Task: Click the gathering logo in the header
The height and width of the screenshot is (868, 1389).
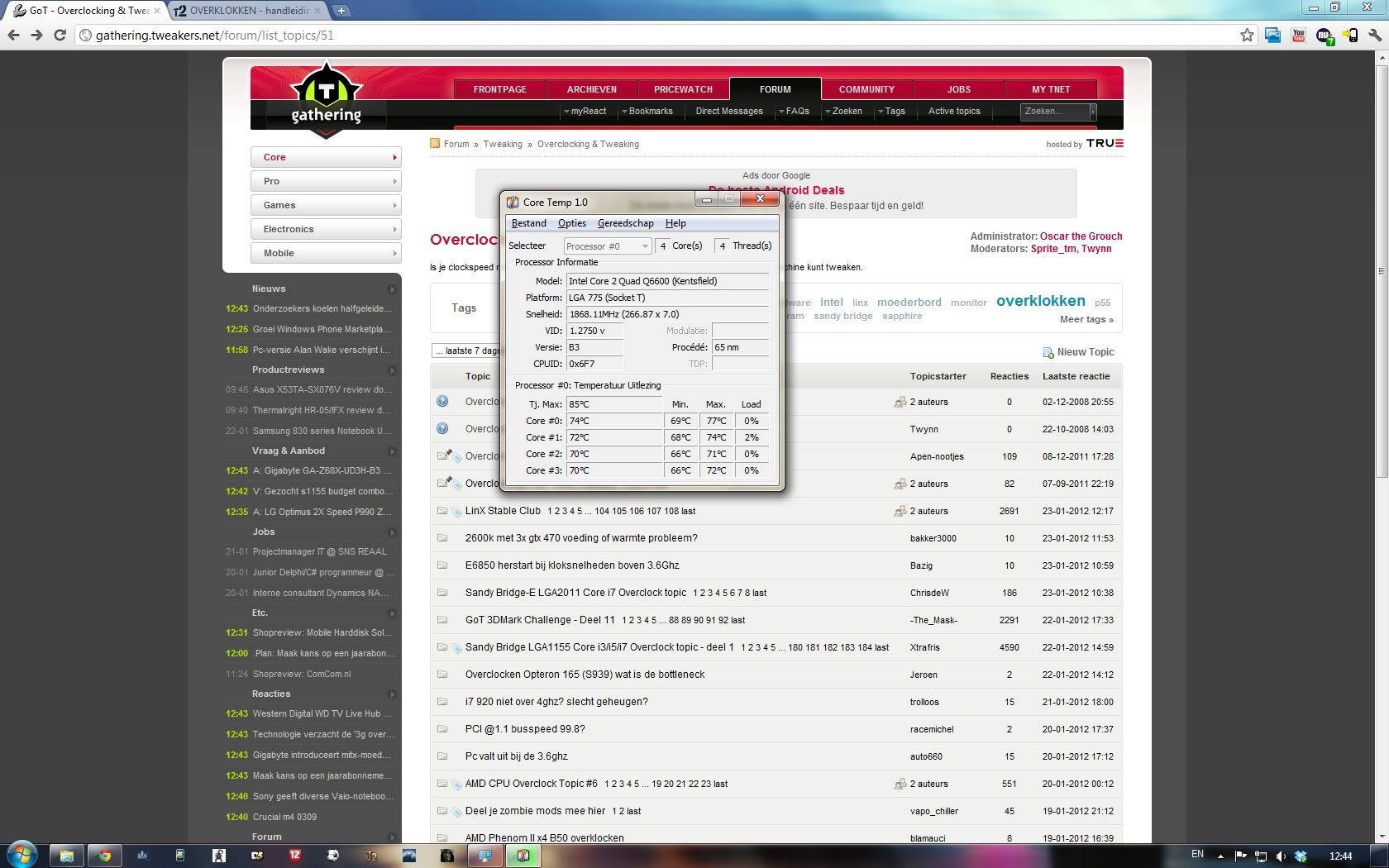Action: 327,101
